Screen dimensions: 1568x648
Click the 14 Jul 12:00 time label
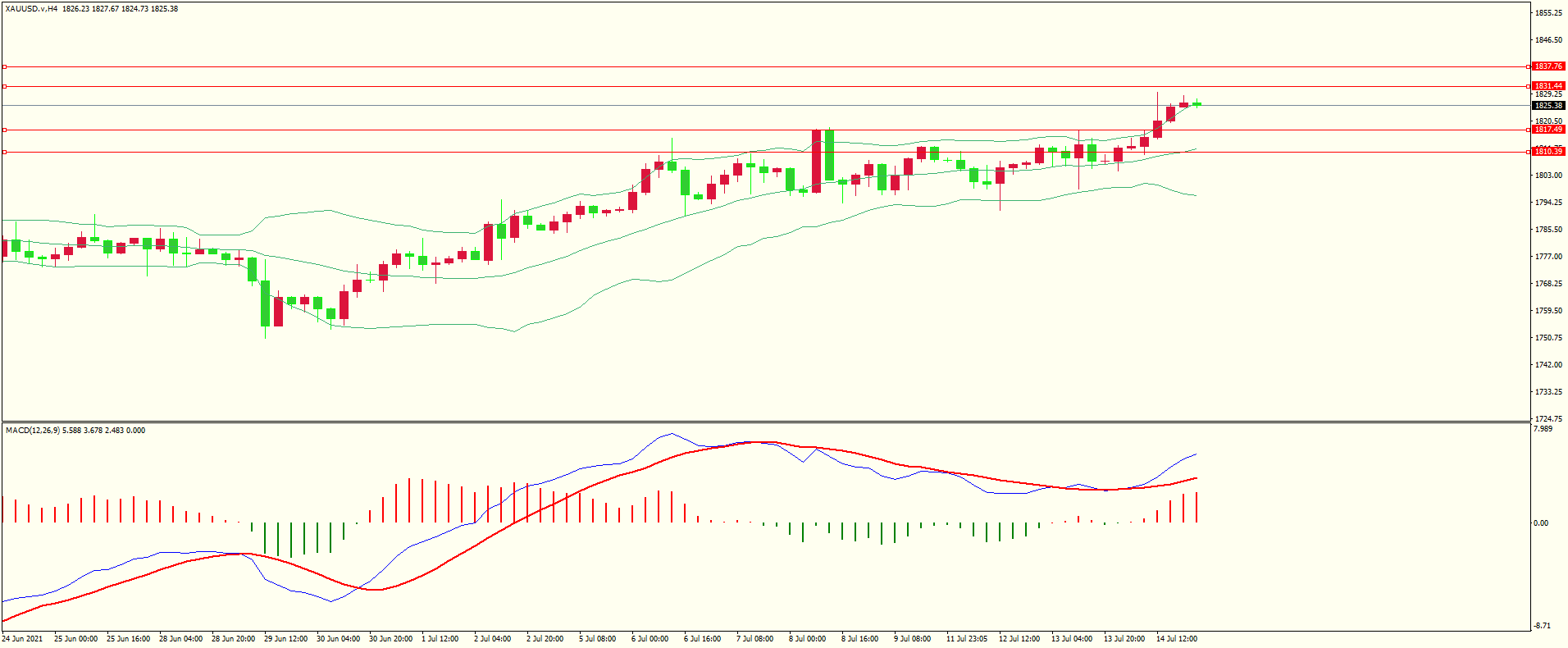[x=1177, y=639]
